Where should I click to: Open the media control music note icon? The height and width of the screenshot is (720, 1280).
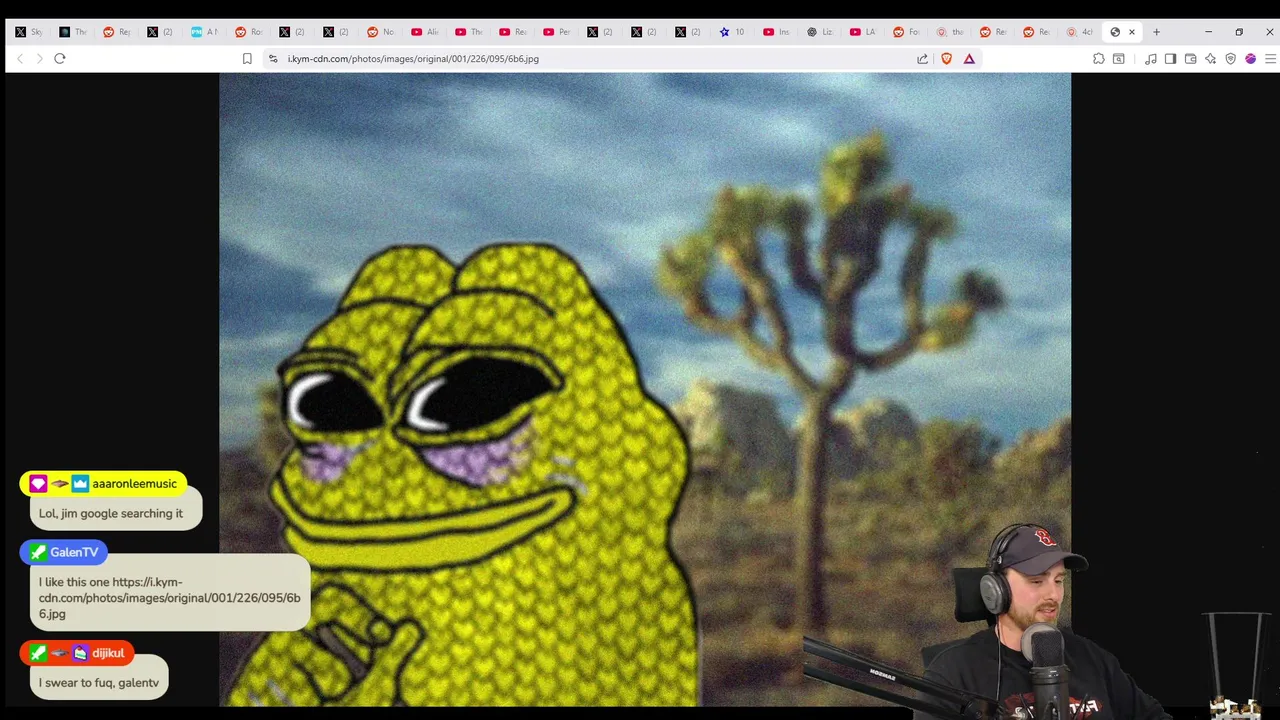1151,59
